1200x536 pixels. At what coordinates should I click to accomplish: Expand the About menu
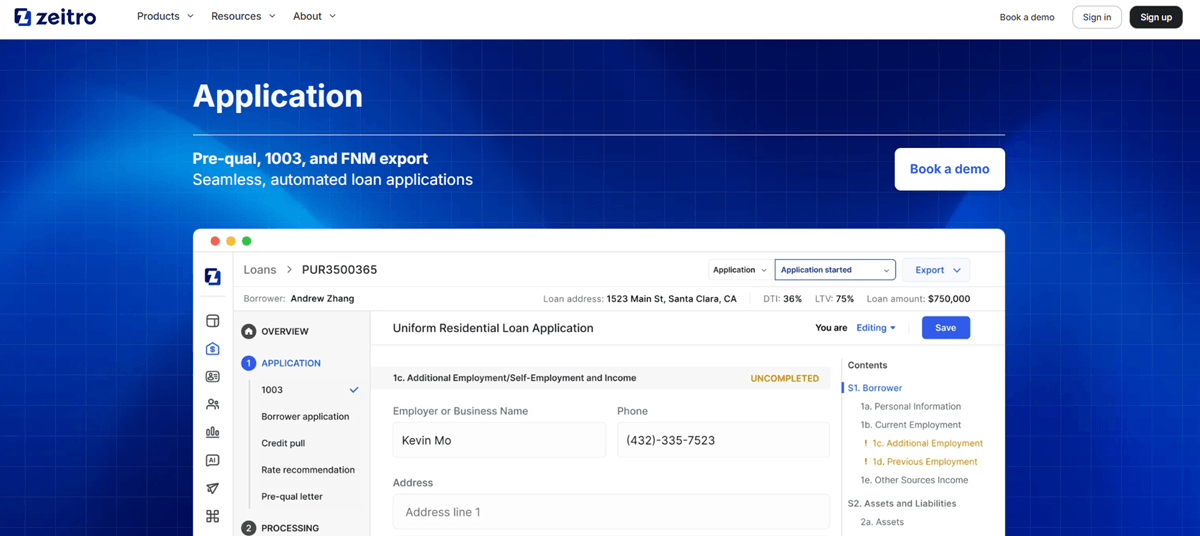(314, 16)
